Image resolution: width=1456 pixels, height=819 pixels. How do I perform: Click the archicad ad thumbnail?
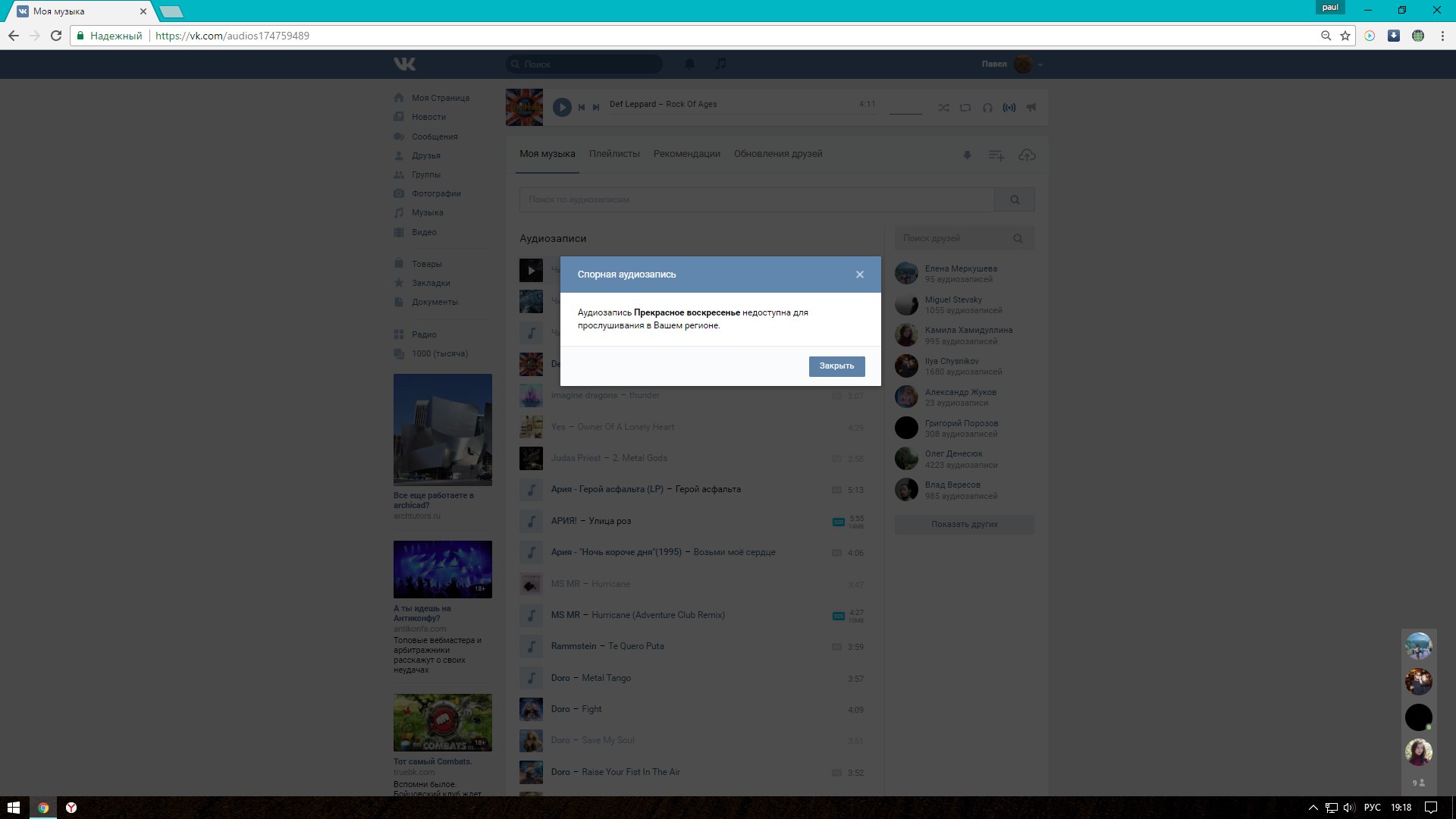pyautogui.click(x=443, y=430)
